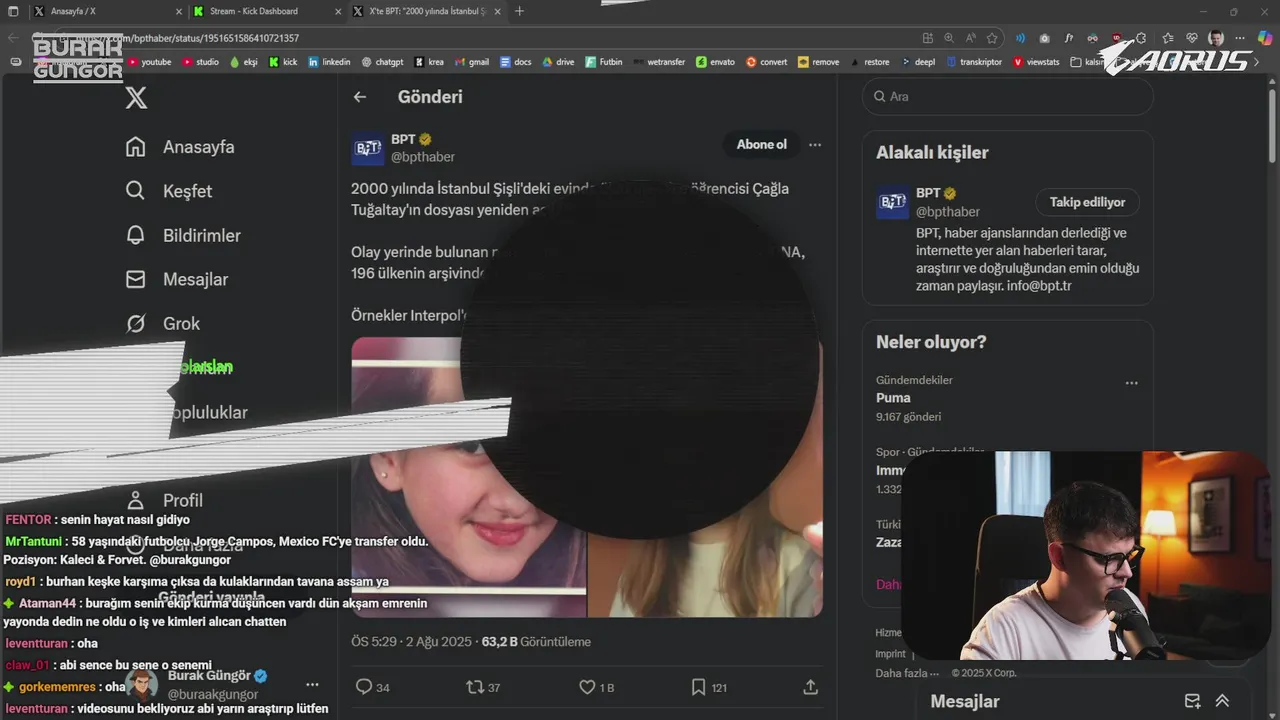Open tab actions menu at top-left

13,11
